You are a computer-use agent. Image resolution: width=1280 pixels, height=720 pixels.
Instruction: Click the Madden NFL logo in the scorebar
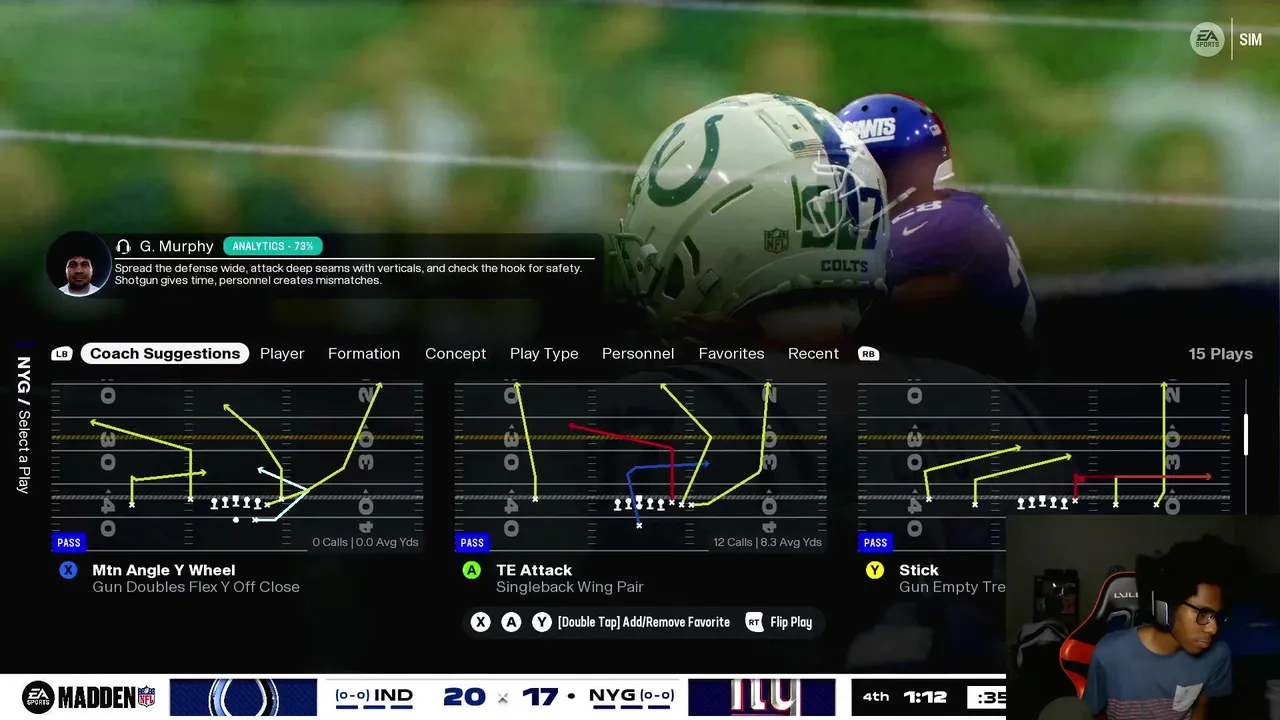click(x=89, y=697)
